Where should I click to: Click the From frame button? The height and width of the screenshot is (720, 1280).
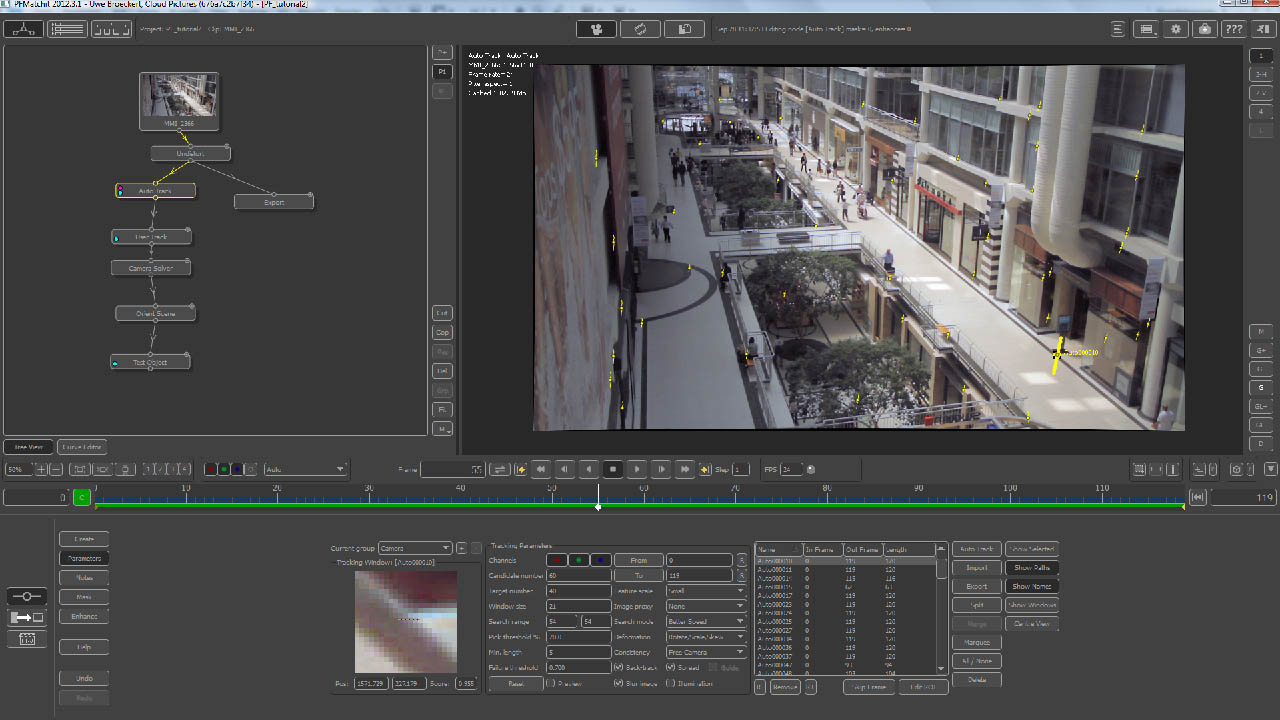[638, 560]
